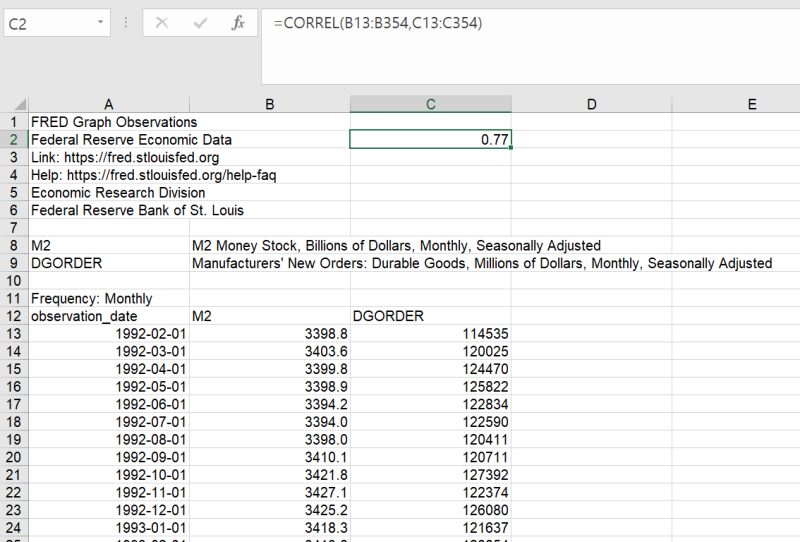800x542 pixels.
Task: Click DGORDER value 125822
Action: pos(431,387)
